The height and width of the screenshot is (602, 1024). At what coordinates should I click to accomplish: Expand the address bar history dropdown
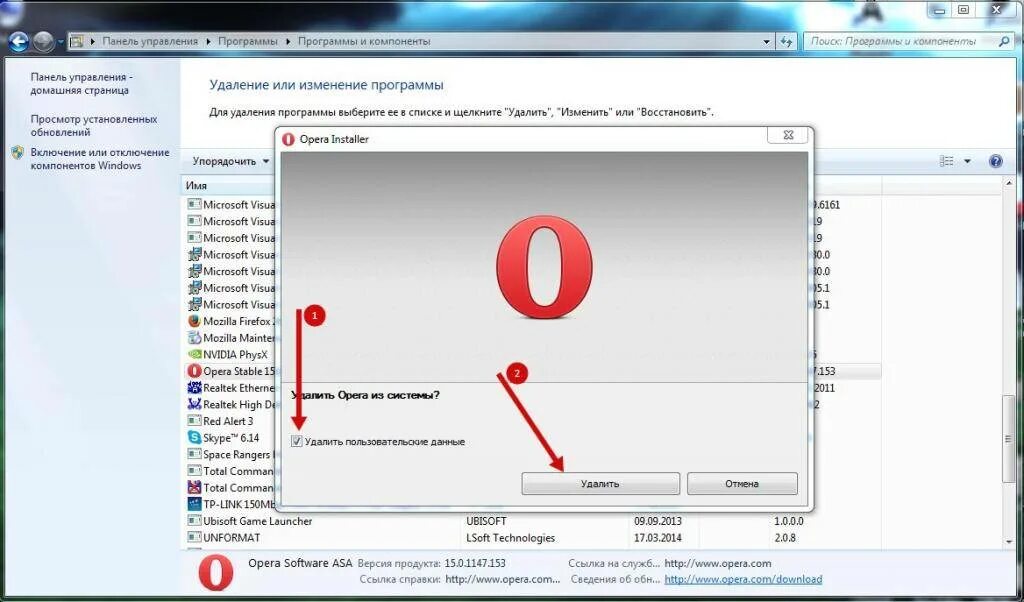[767, 41]
